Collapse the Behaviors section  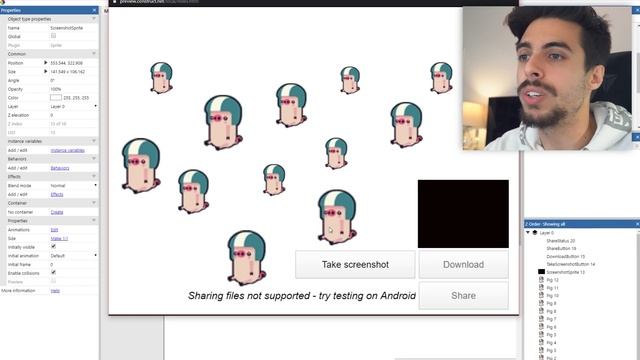[94, 159]
